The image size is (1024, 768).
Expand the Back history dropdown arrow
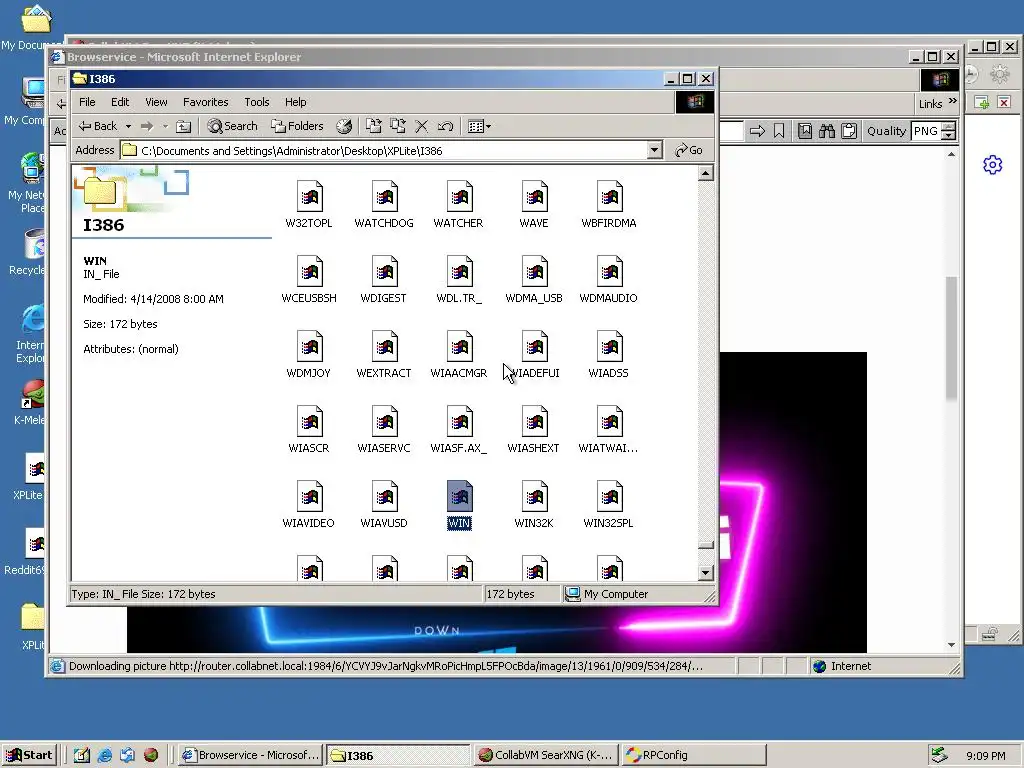coord(128,126)
